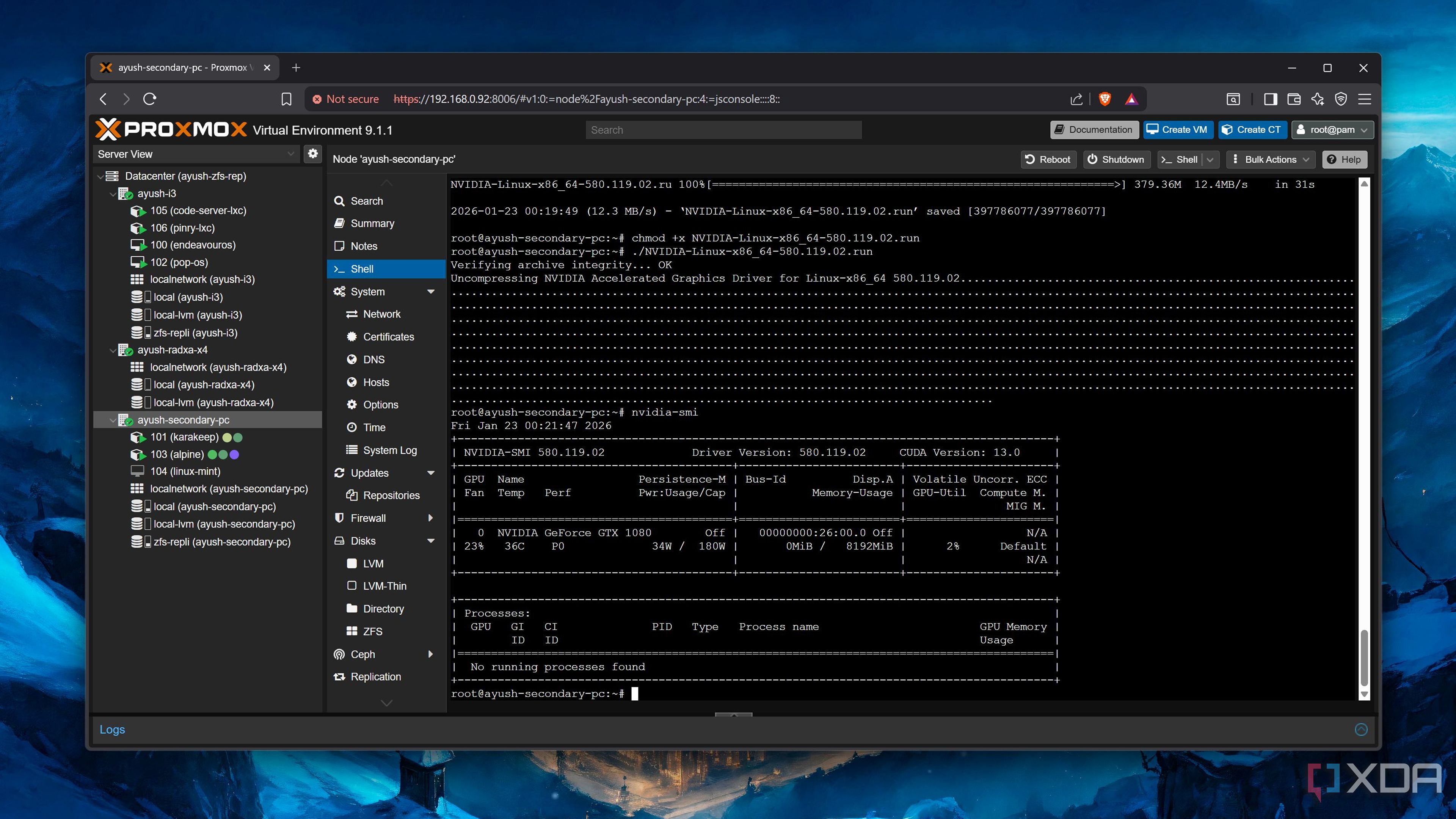
Task: Open the Repositories item
Action: [x=386, y=495]
